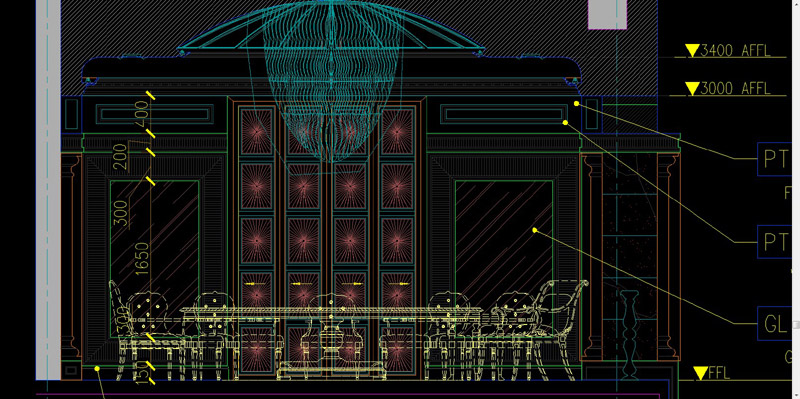Screen dimensions: 800x399
Task: Select the GL material tag box
Action: click(x=774, y=323)
